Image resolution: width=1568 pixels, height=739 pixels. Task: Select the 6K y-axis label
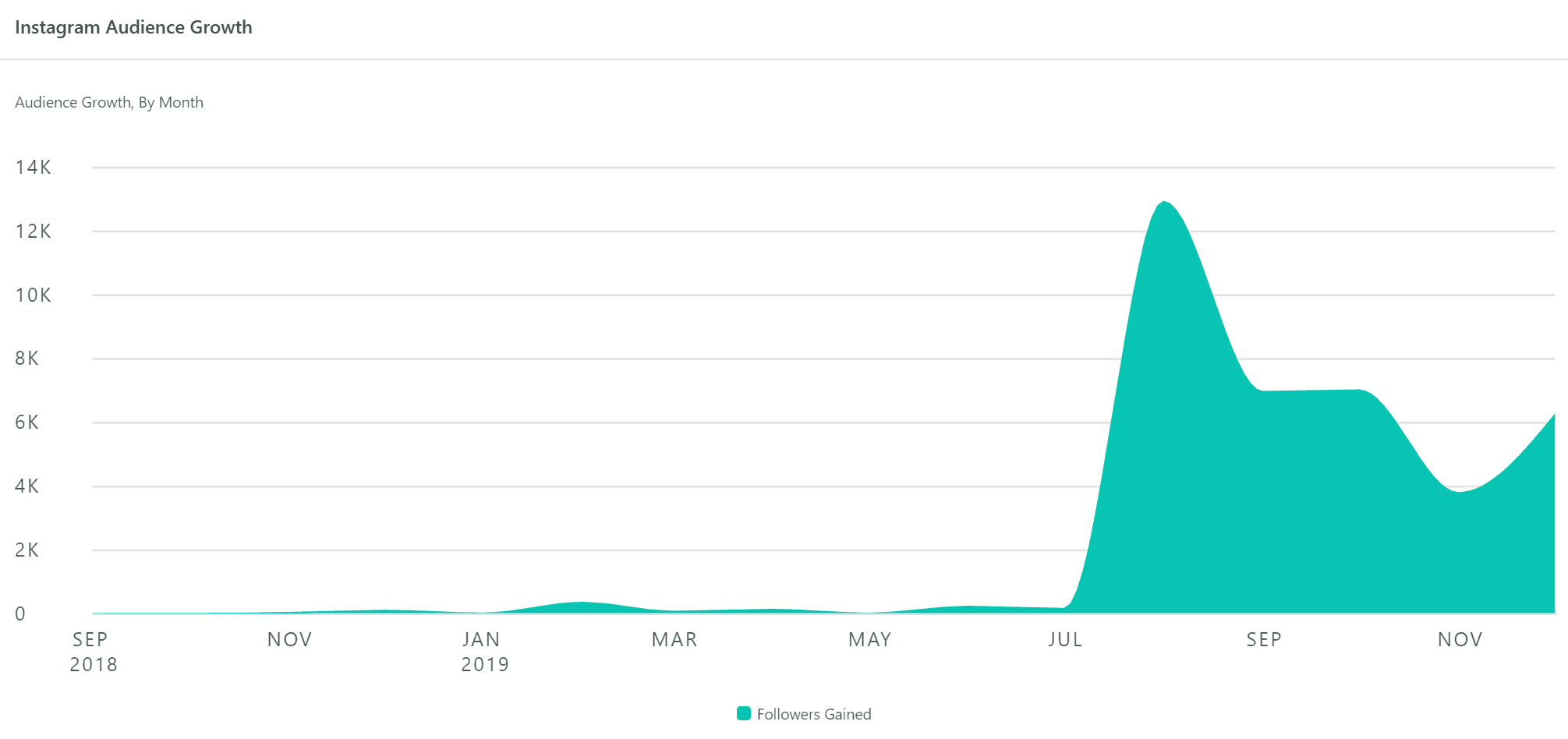pos(27,423)
